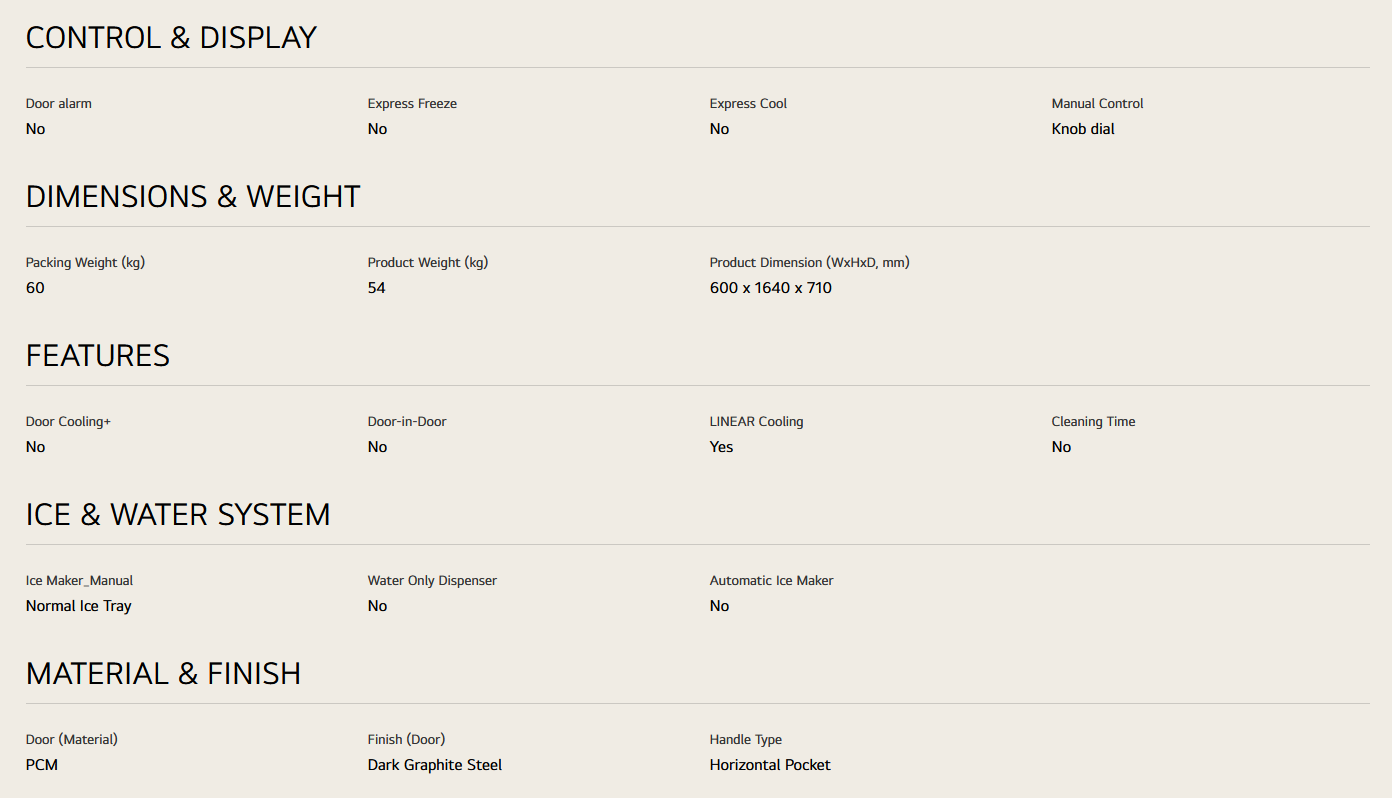Screen dimensions: 1392x798
Task: Select the Door Cooling+ label
Action: [68, 422]
